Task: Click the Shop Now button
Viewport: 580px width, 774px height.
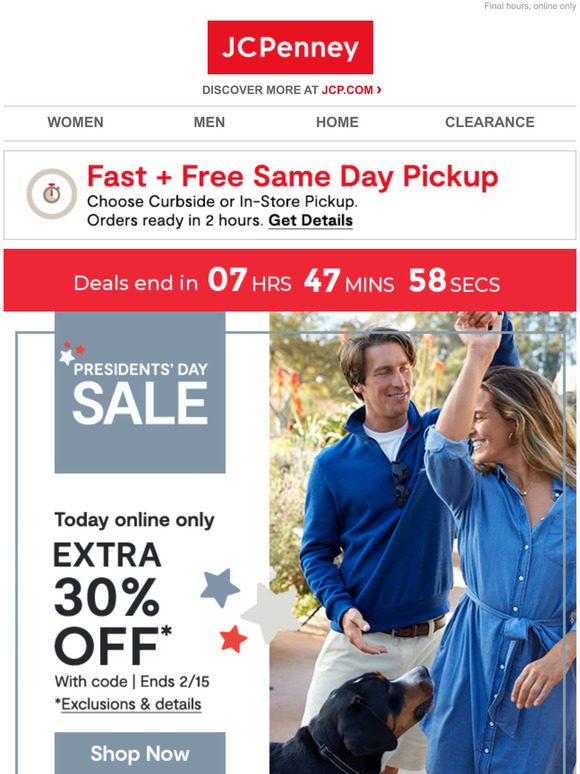Action: (140, 753)
